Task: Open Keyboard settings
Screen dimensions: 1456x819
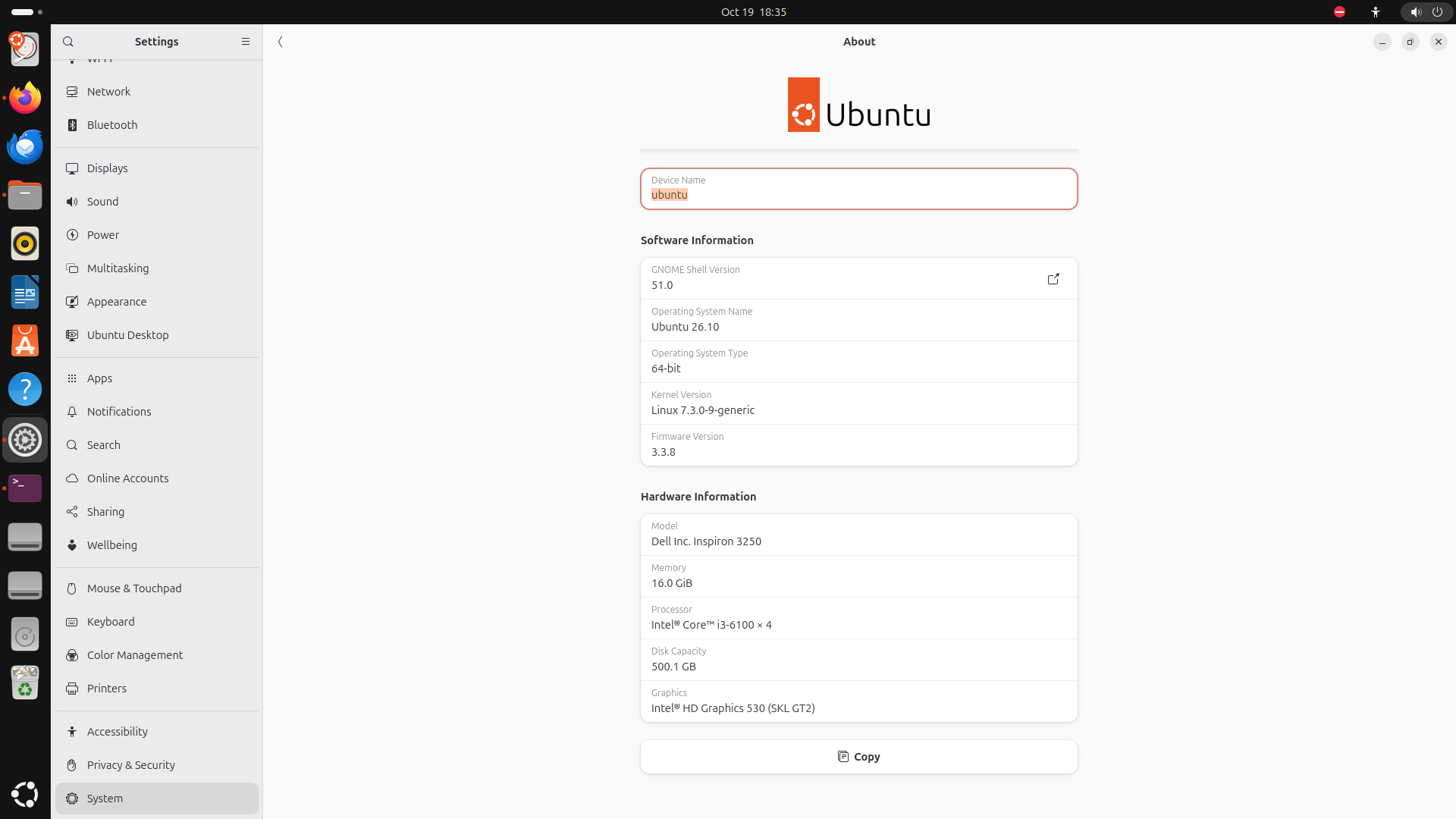Action: pos(157,622)
